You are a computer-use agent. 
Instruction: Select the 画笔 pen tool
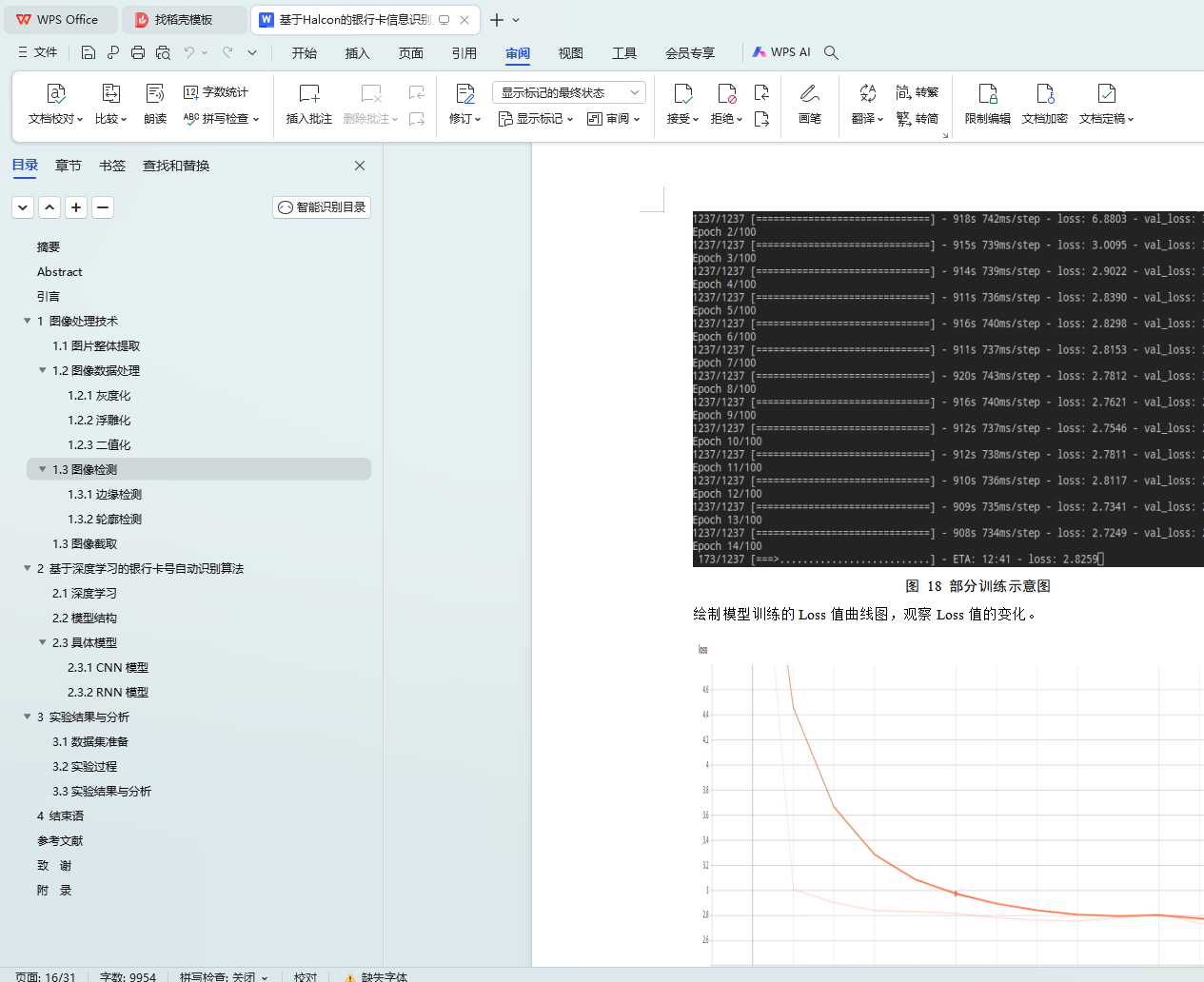point(810,104)
